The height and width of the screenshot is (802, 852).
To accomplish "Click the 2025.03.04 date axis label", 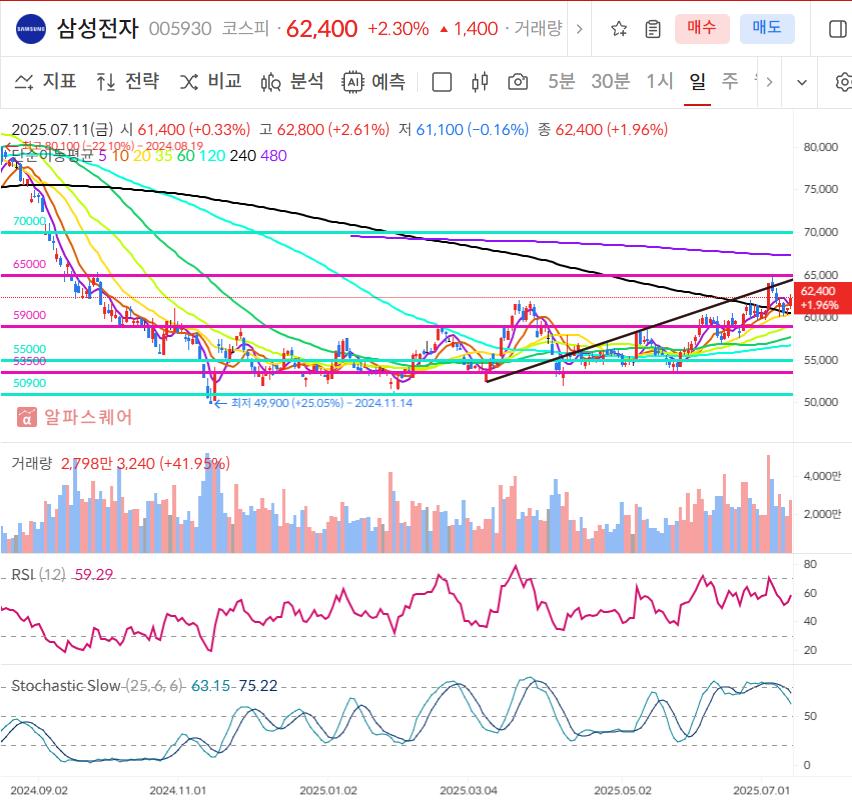I will (468, 791).
